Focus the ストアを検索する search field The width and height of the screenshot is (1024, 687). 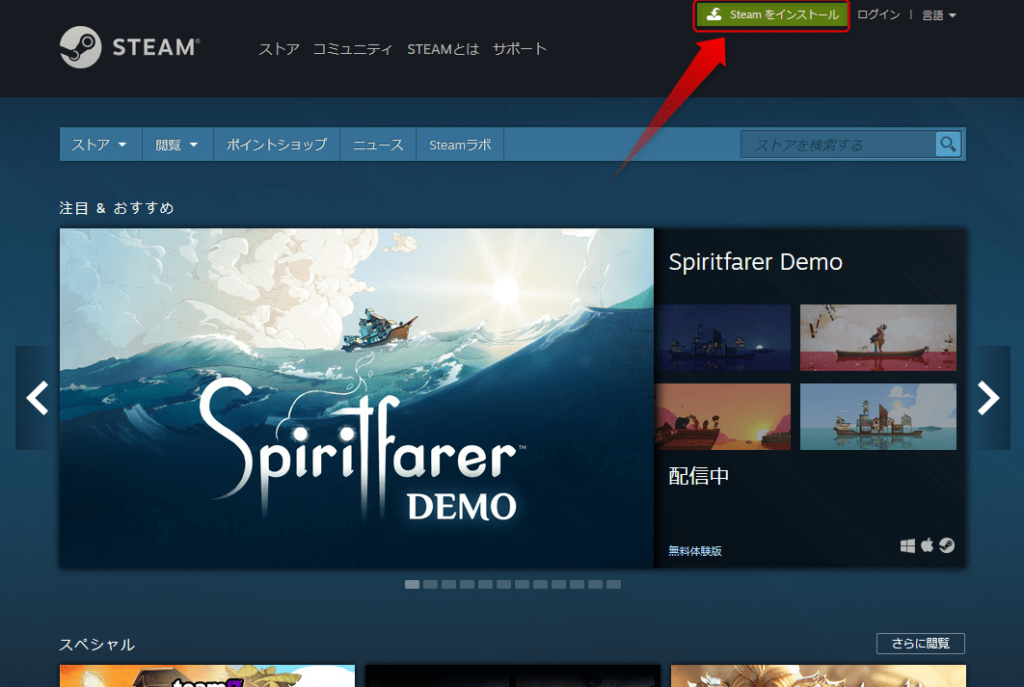[838, 144]
